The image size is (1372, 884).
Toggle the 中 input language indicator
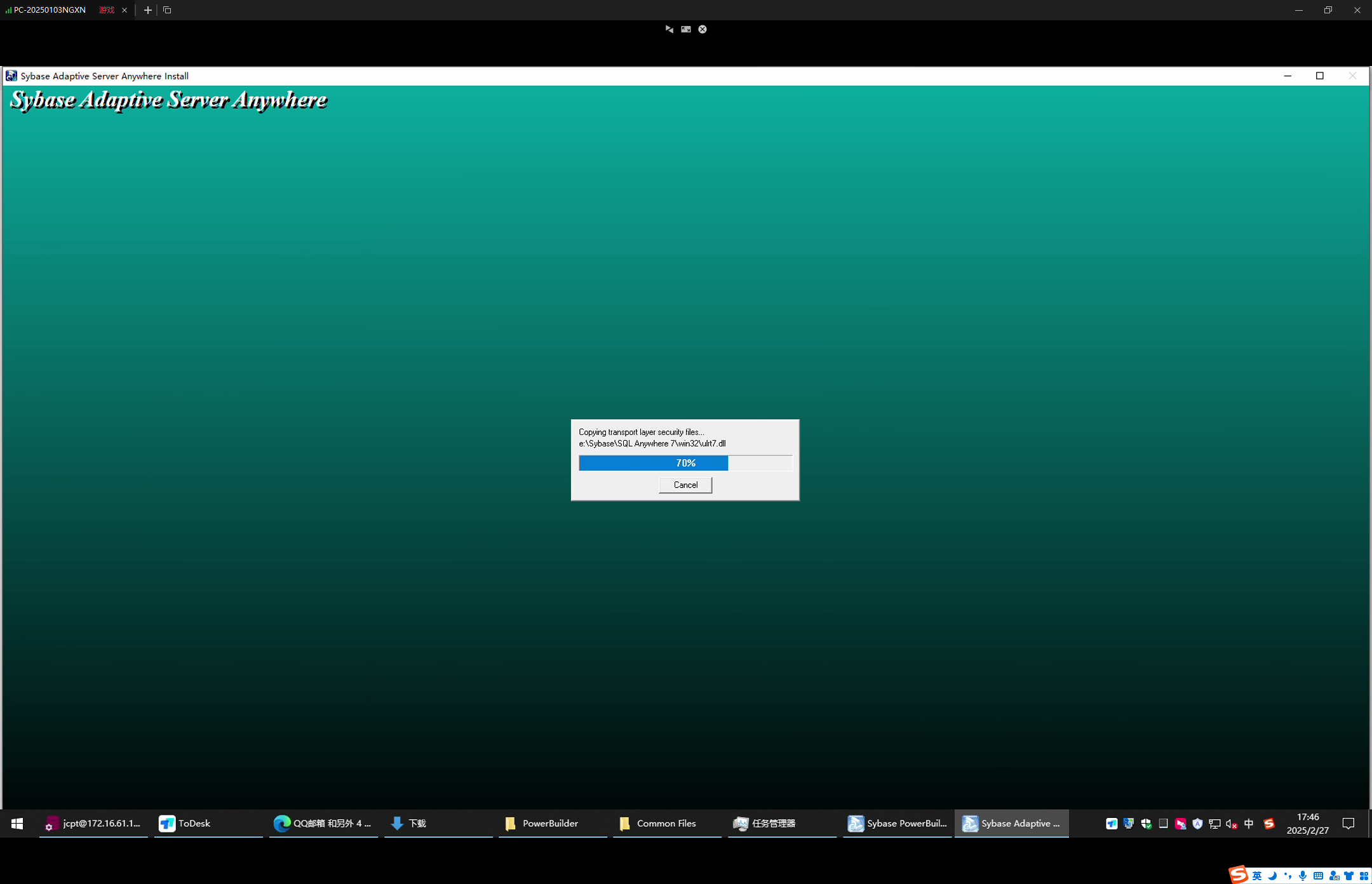(1249, 824)
